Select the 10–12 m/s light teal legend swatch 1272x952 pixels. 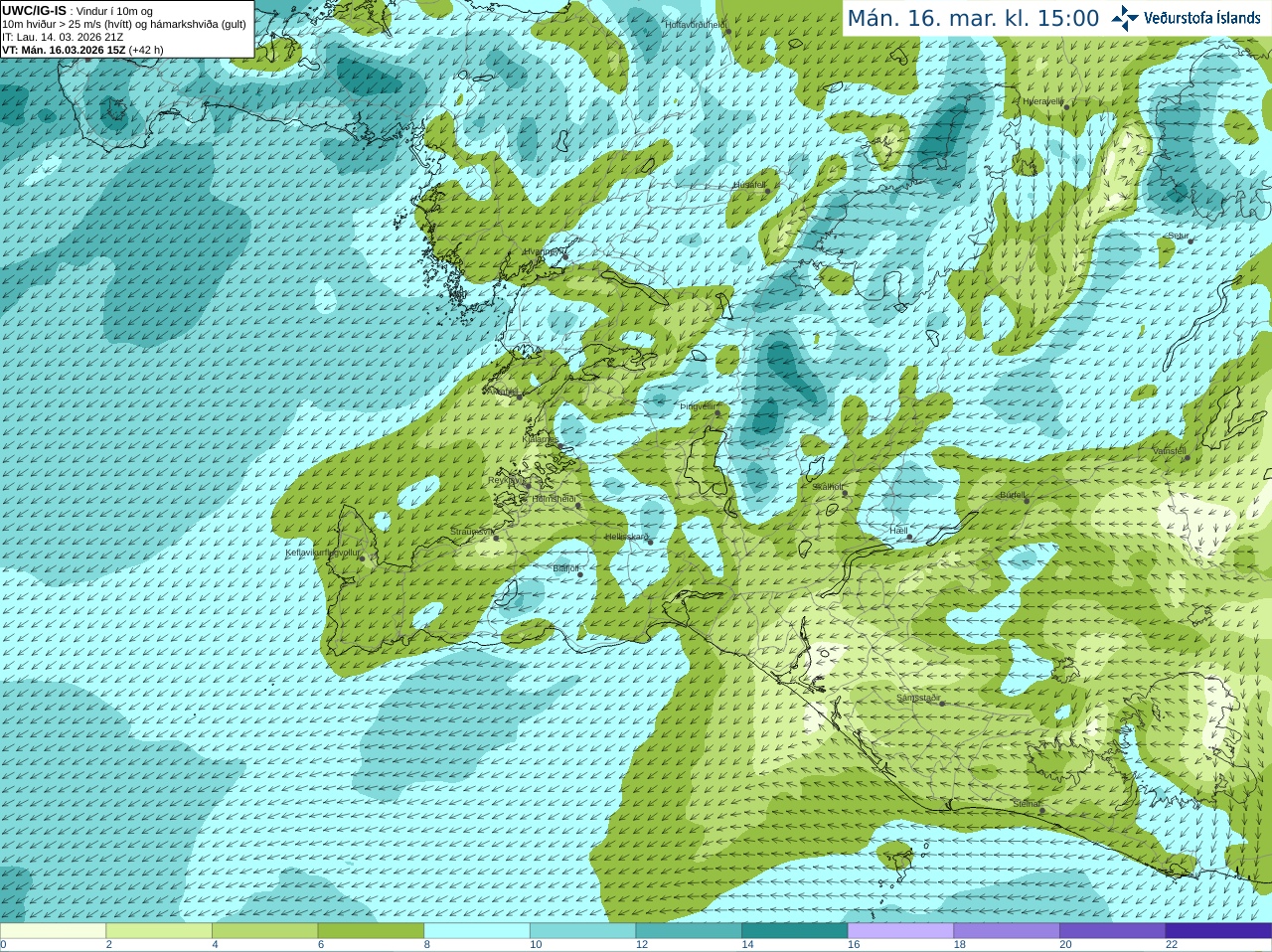[583, 931]
